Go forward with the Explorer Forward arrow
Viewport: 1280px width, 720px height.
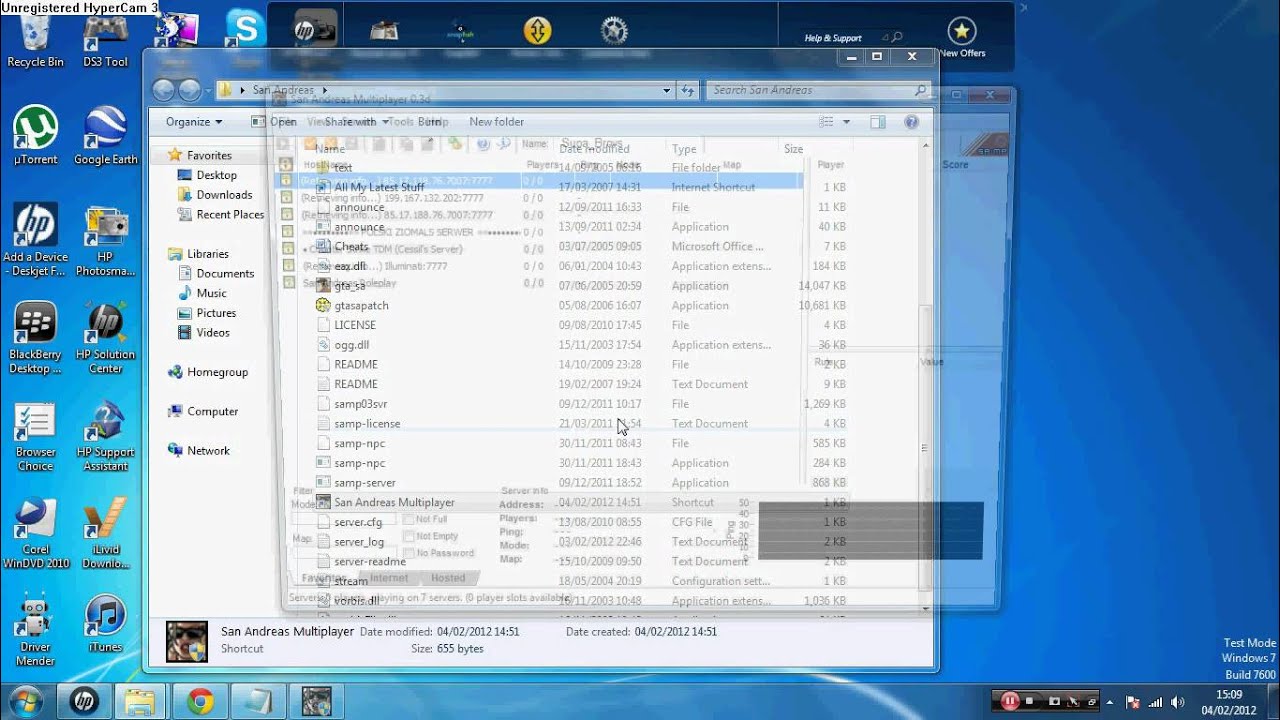(189, 90)
